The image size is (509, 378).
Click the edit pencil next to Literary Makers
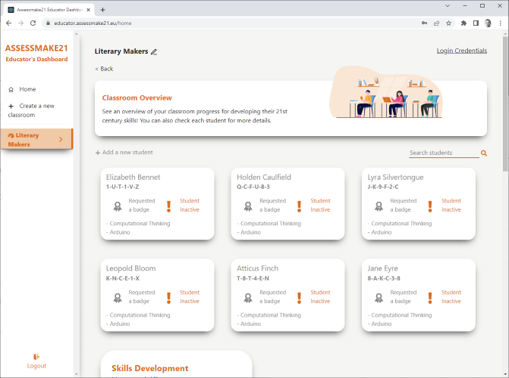(154, 52)
